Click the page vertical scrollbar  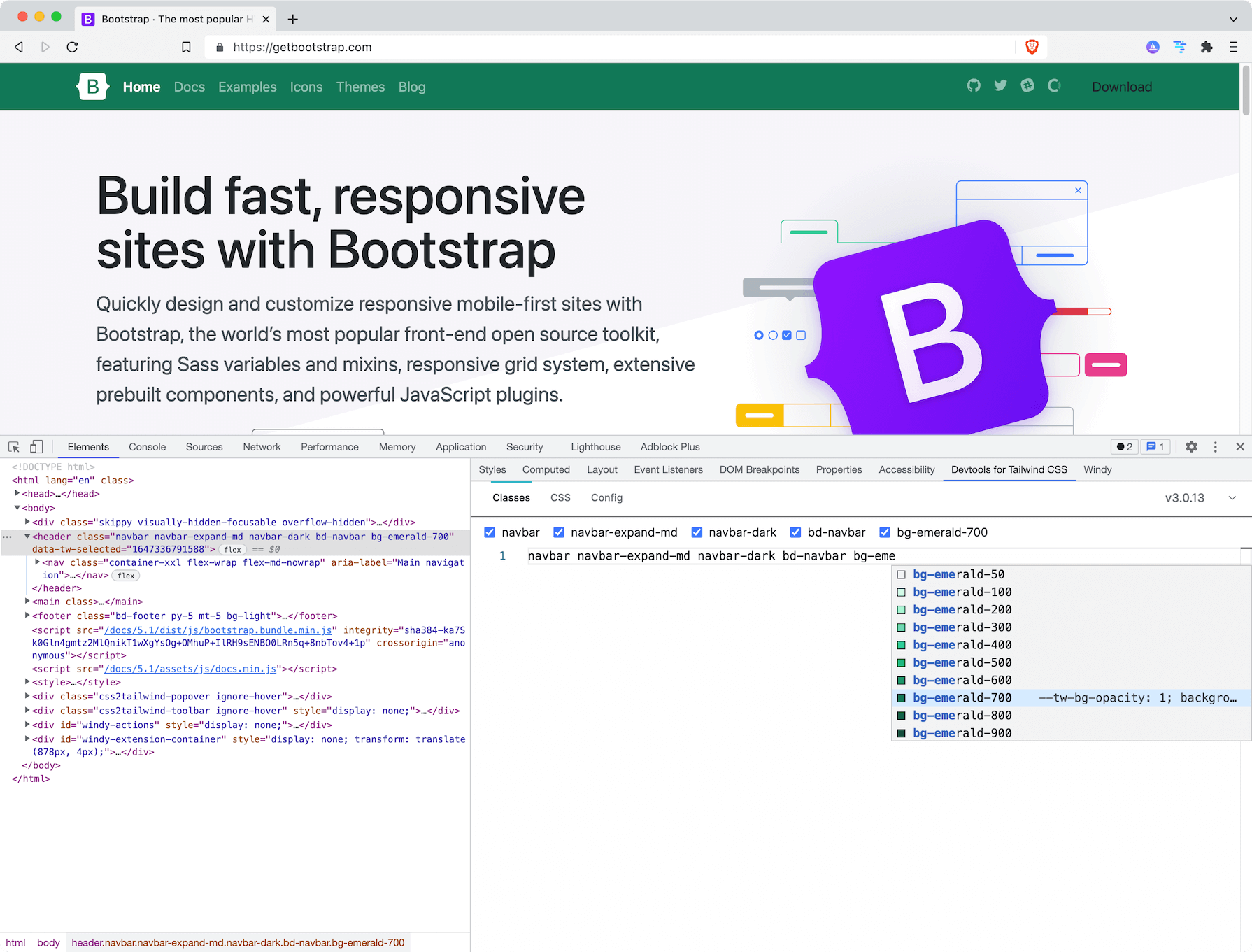coord(1246,90)
